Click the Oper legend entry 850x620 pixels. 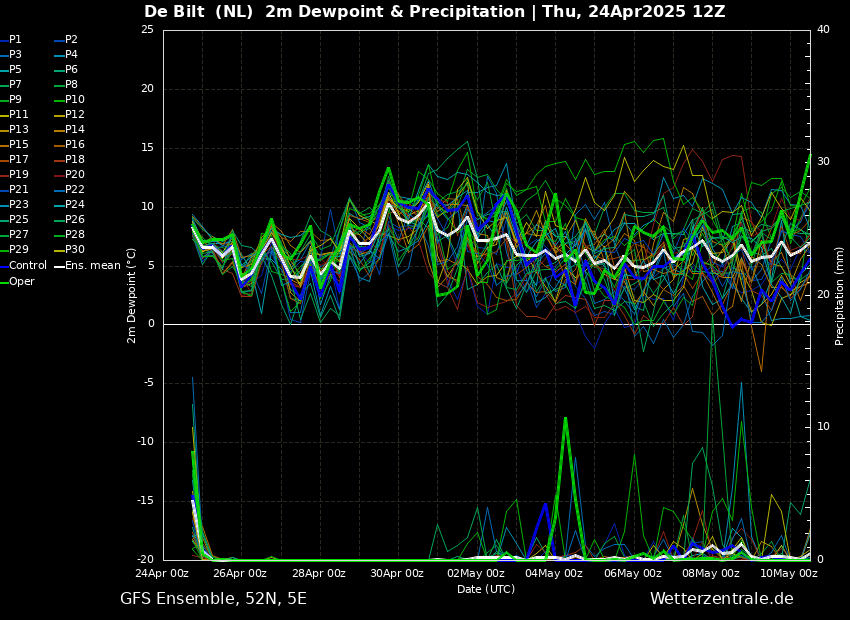tap(22, 281)
